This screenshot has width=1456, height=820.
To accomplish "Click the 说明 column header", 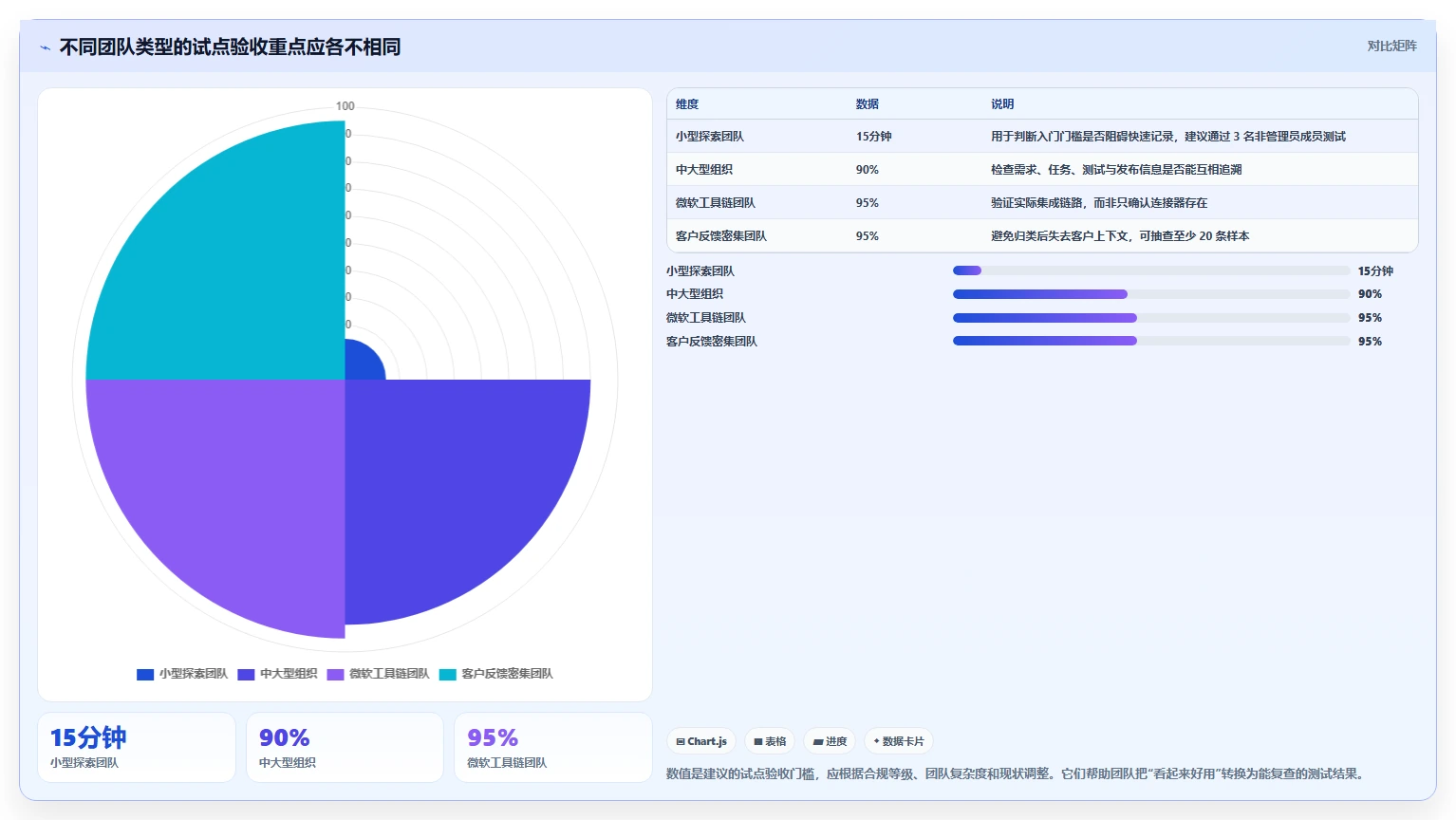I will click(1002, 104).
